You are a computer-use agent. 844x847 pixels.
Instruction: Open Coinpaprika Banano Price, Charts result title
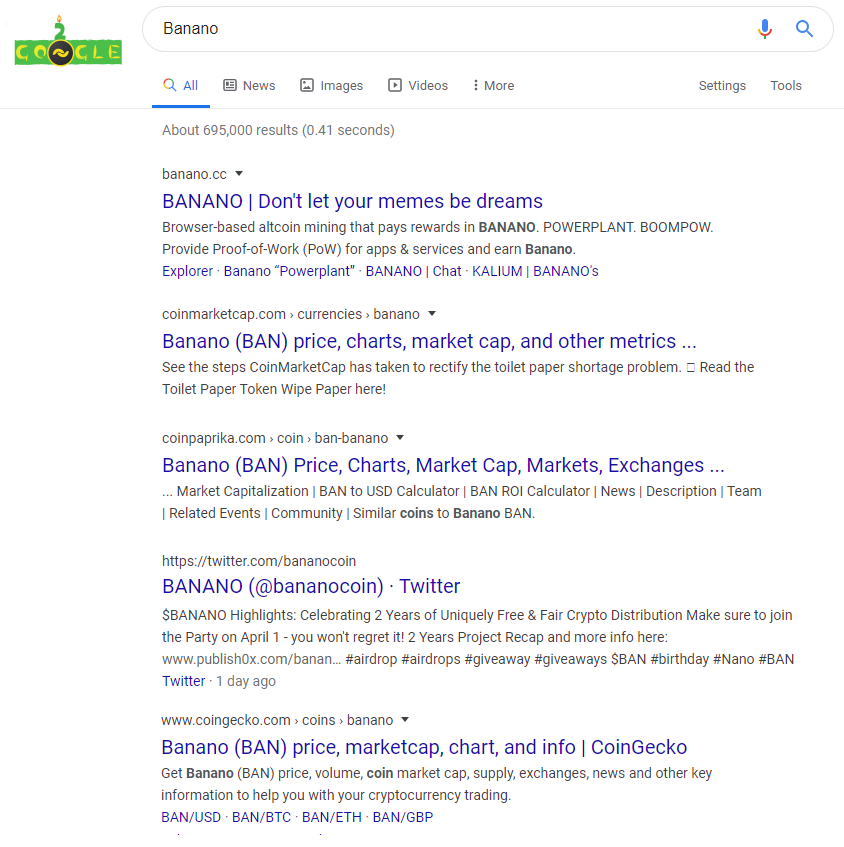click(443, 465)
